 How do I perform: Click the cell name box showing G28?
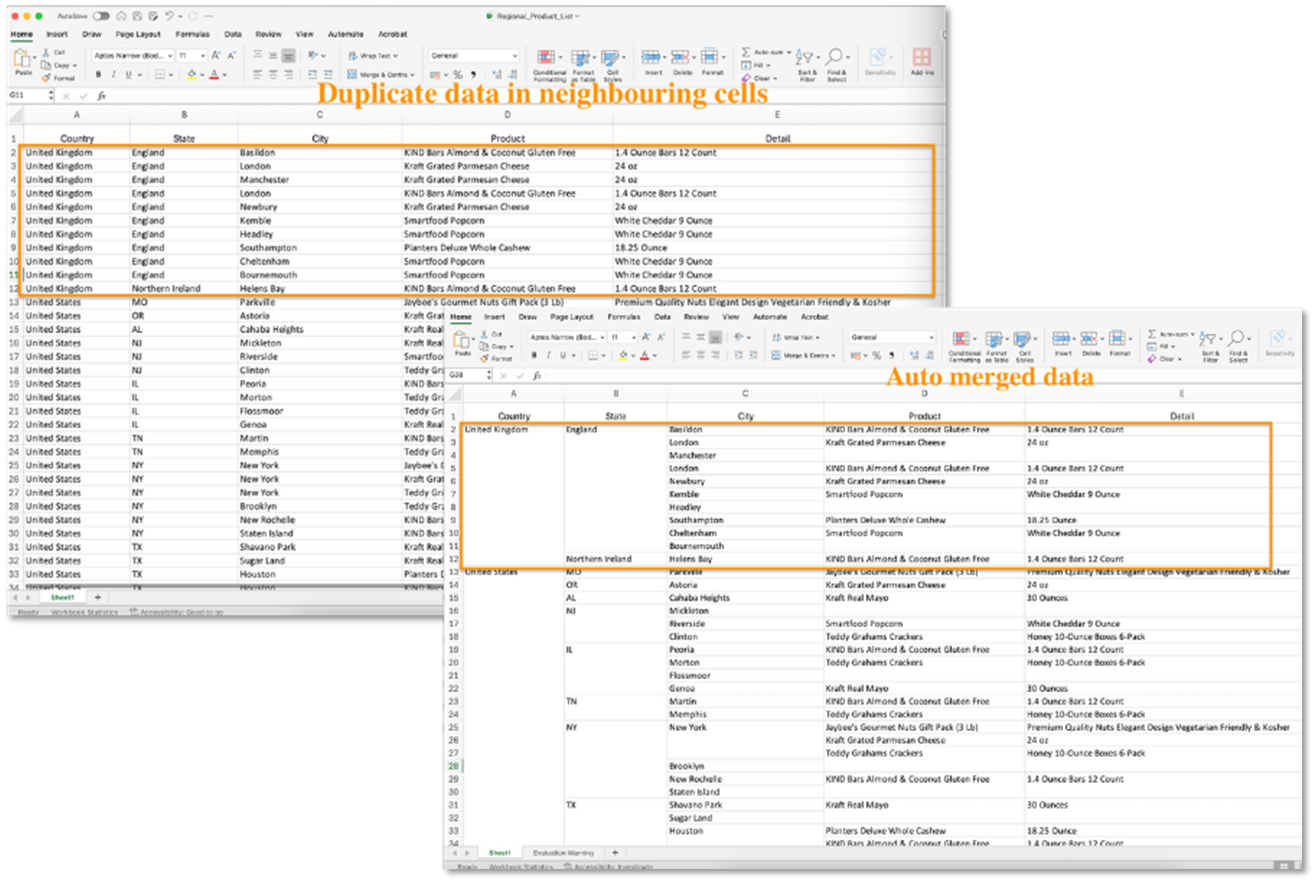coord(464,375)
